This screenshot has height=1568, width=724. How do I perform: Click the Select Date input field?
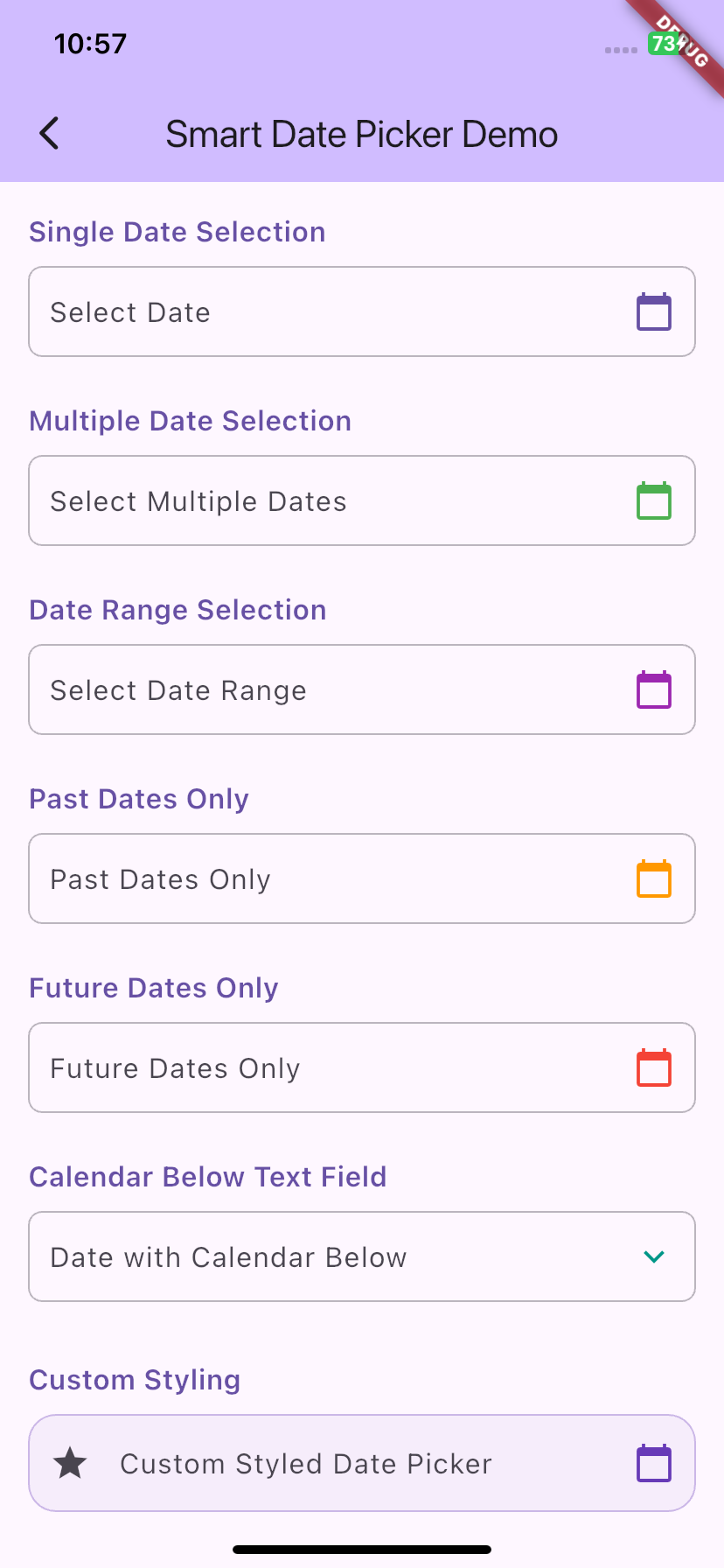tap(362, 311)
